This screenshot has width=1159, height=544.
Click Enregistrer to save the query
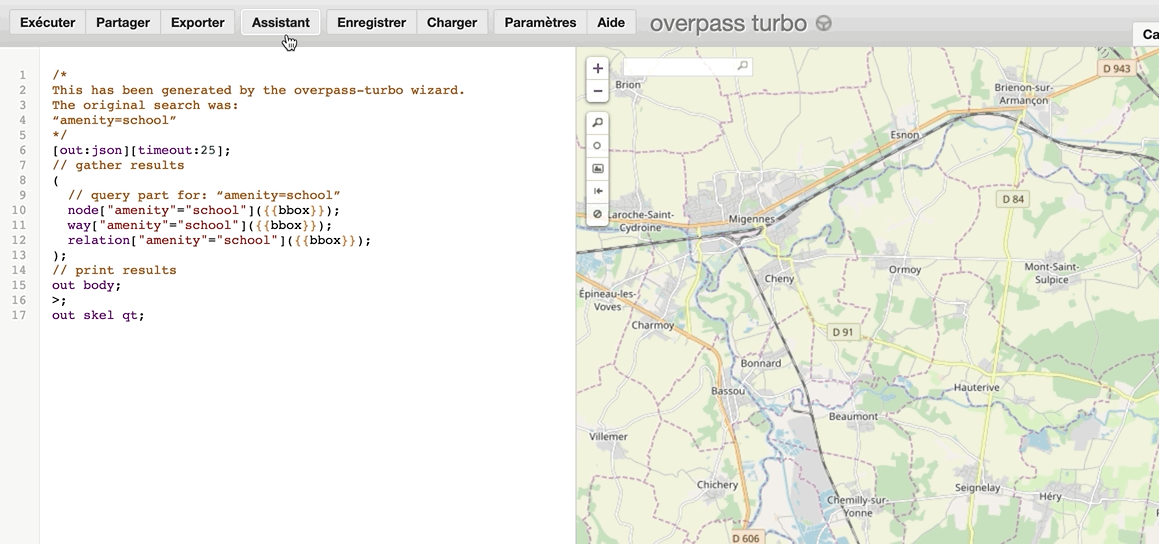(371, 22)
